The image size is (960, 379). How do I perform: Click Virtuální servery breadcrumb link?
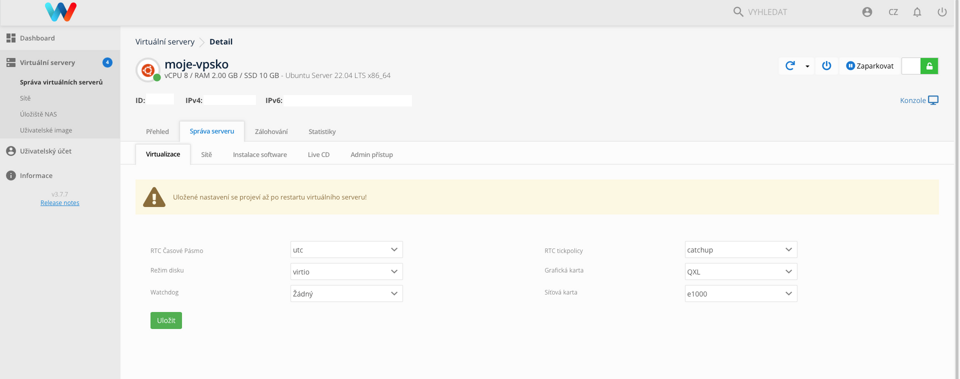click(x=165, y=42)
